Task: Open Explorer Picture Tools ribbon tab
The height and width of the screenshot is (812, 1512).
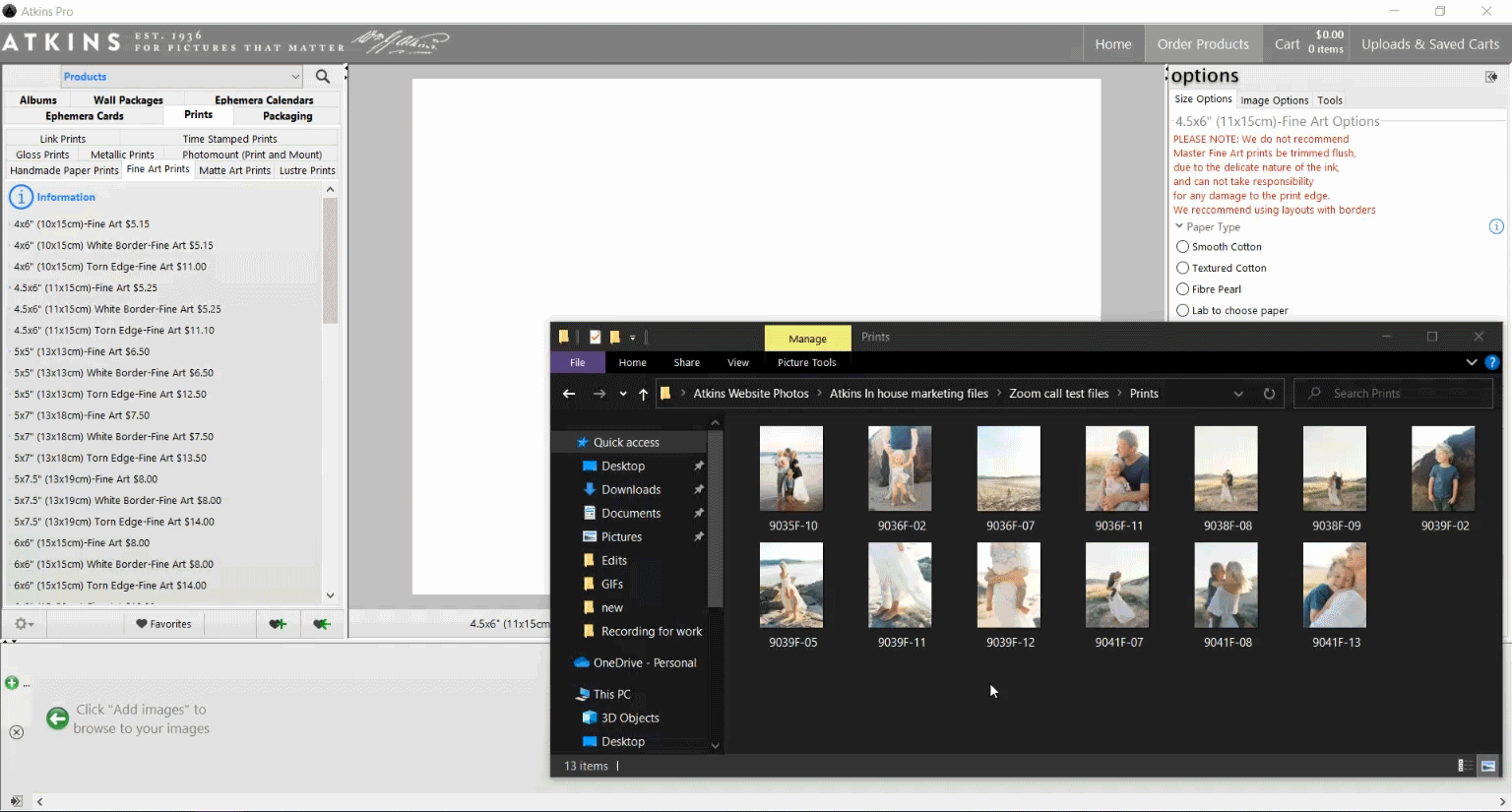Action: pos(807,362)
